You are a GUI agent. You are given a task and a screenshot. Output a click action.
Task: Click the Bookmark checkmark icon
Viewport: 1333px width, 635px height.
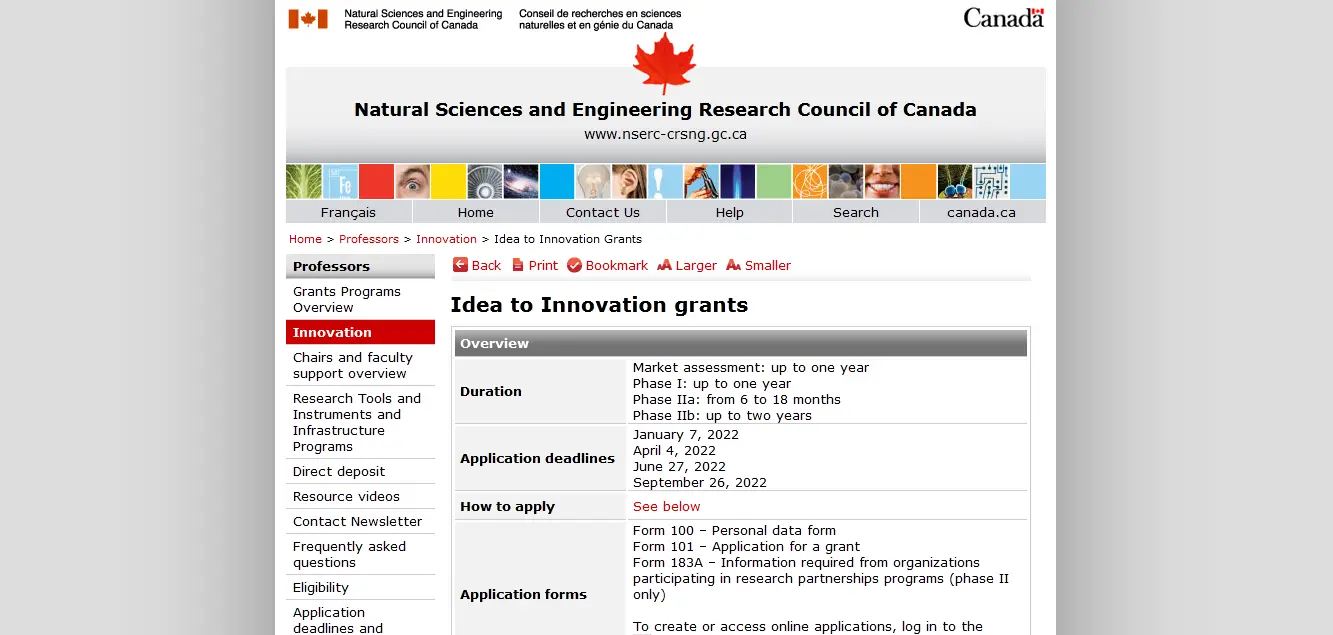[574, 265]
